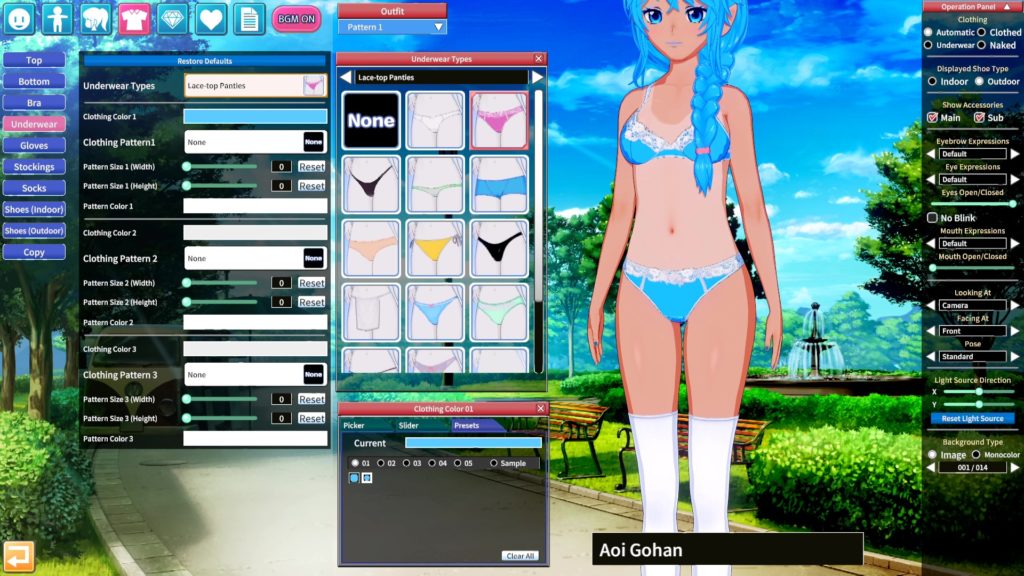The height and width of the screenshot is (576, 1024).
Task: Click Pattern Size 1 (Height) value field
Action: point(281,186)
